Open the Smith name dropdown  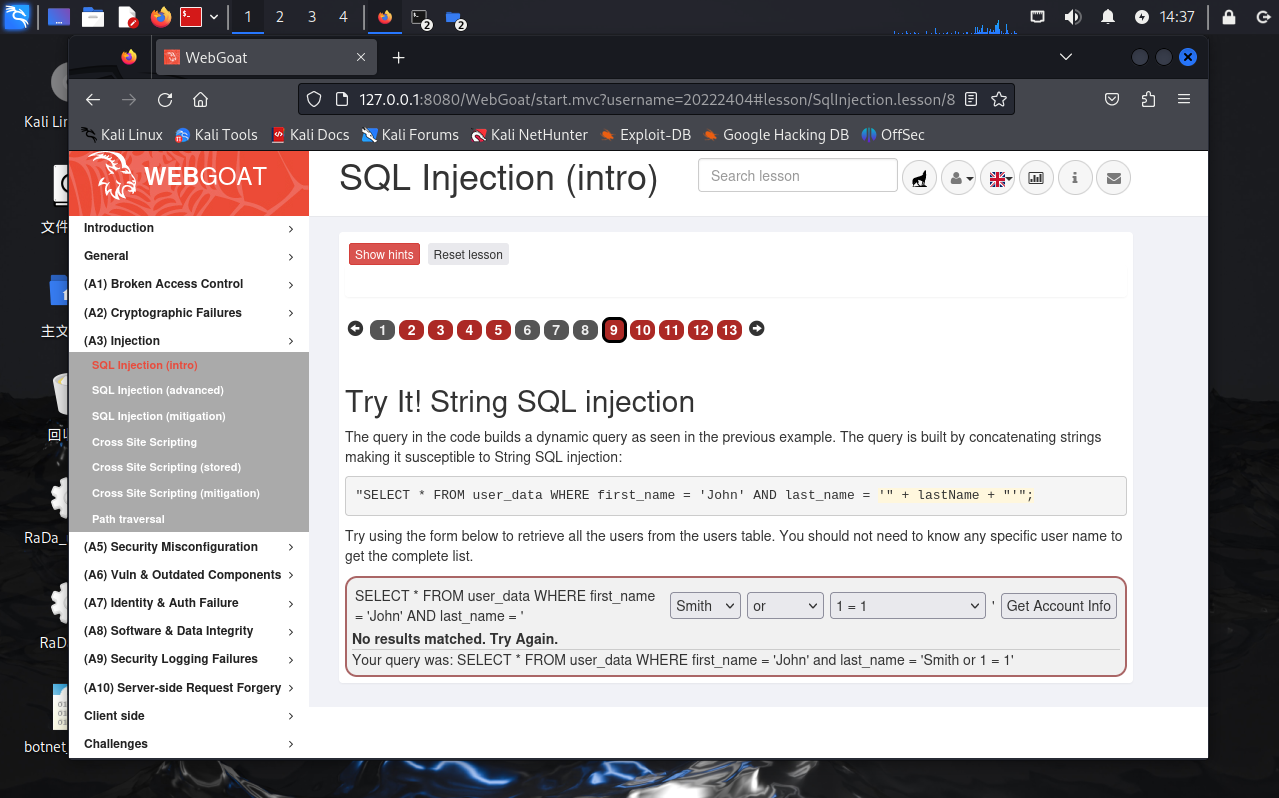click(705, 606)
